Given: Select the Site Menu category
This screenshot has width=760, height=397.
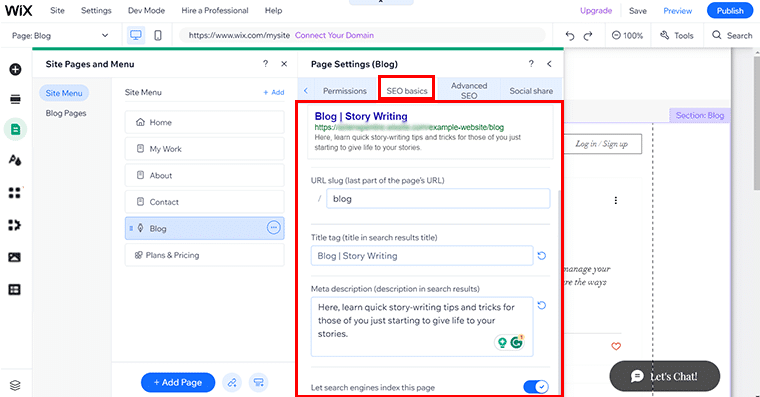Looking at the screenshot, I should click(64, 93).
